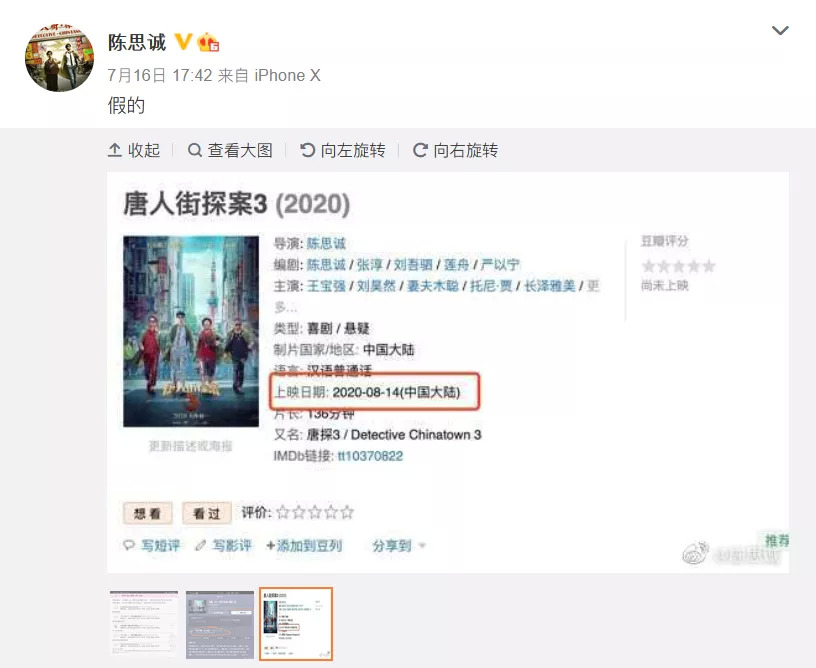Rotate the image left with 向左旋转
Viewport: 816px width, 668px height.
pyautogui.click(x=343, y=150)
